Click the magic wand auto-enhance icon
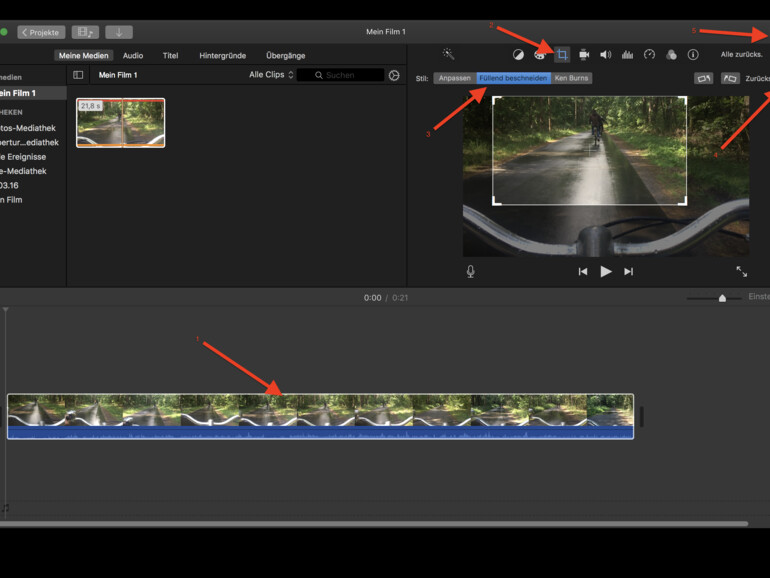Screen dimensions: 770x578 448,55
